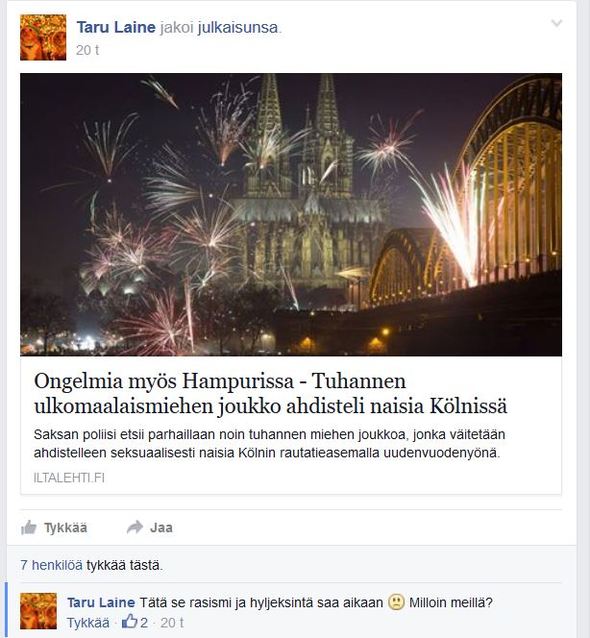The height and width of the screenshot is (638, 590).
Task: Open the post options chevron menu
Action: pyautogui.click(x=556, y=23)
